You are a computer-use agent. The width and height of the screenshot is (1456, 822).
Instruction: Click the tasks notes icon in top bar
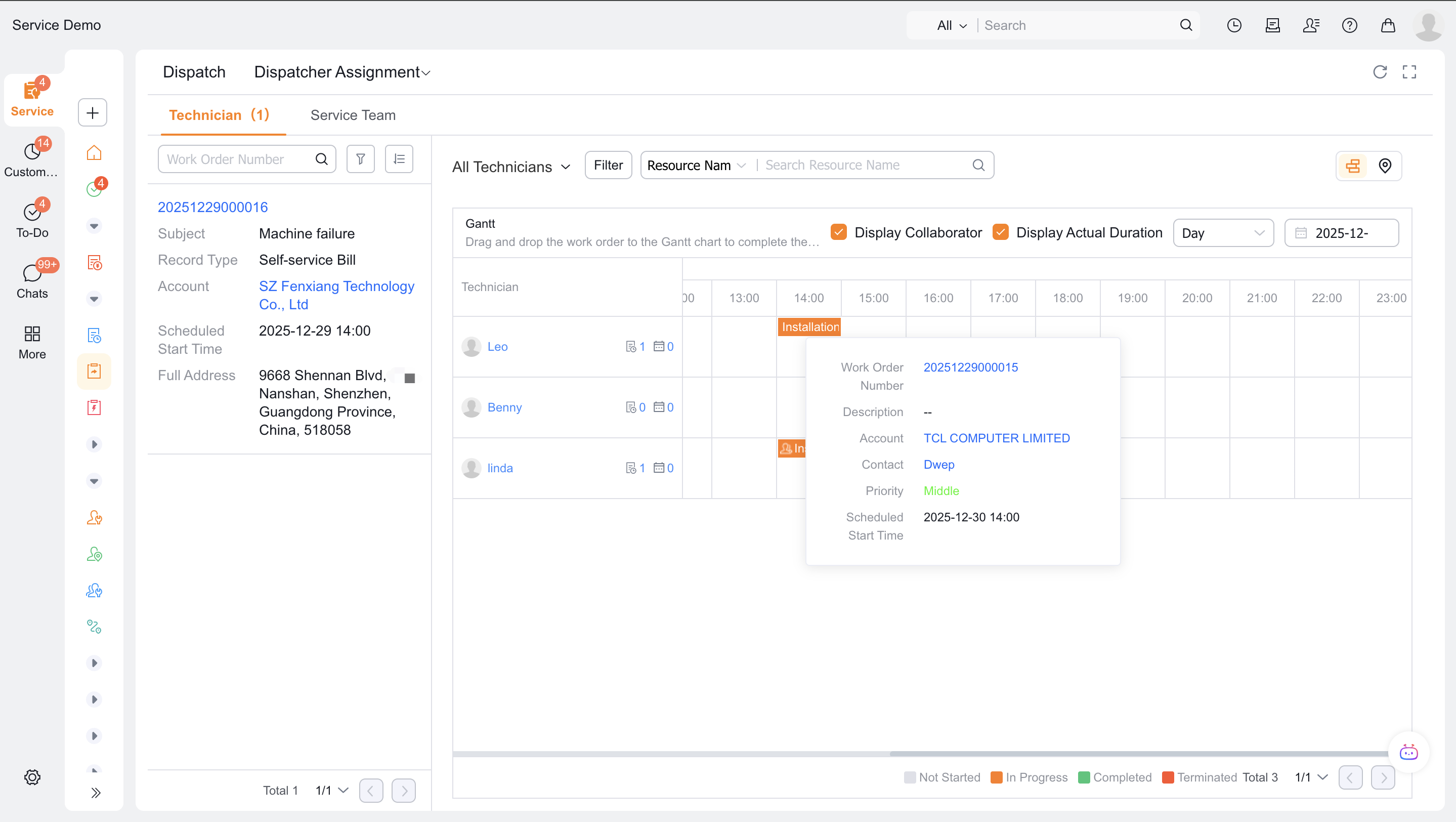coord(1272,25)
